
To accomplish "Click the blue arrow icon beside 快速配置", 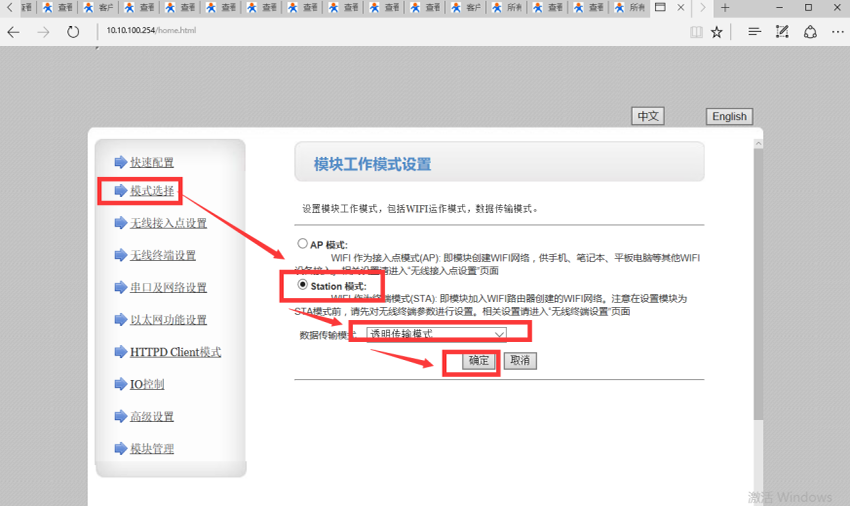I will 120,162.
